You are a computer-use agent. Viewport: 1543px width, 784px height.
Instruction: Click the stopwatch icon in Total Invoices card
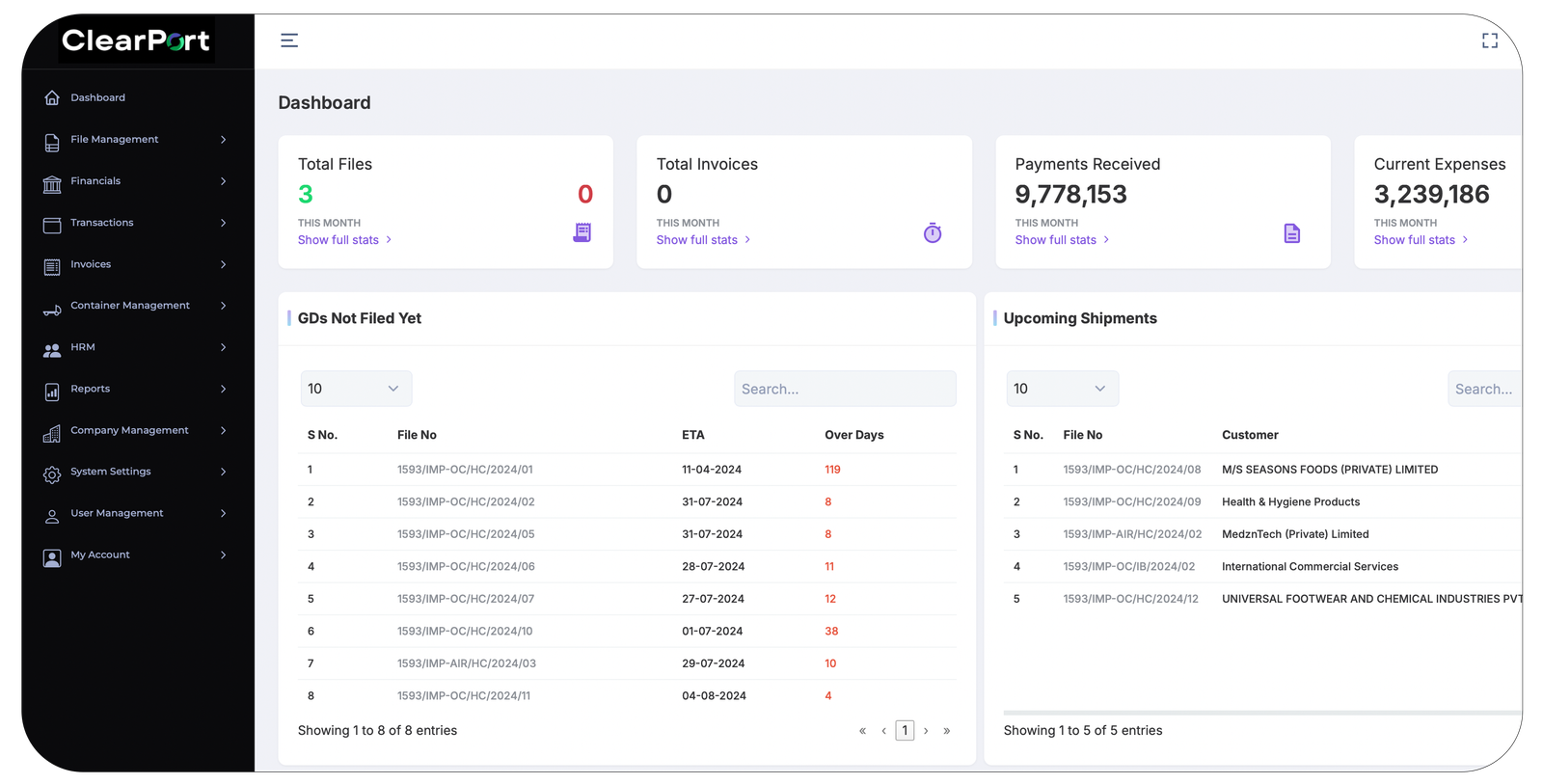click(933, 232)
